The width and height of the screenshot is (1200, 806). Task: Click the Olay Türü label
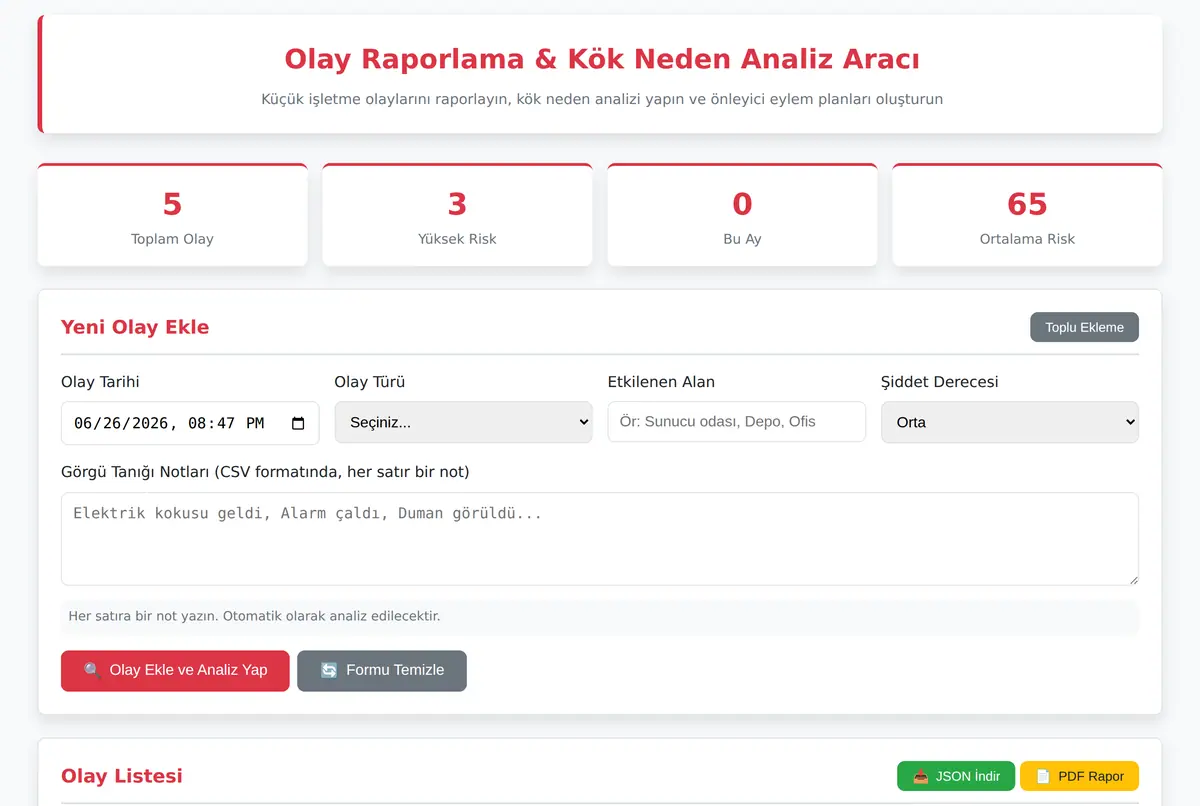370,382
